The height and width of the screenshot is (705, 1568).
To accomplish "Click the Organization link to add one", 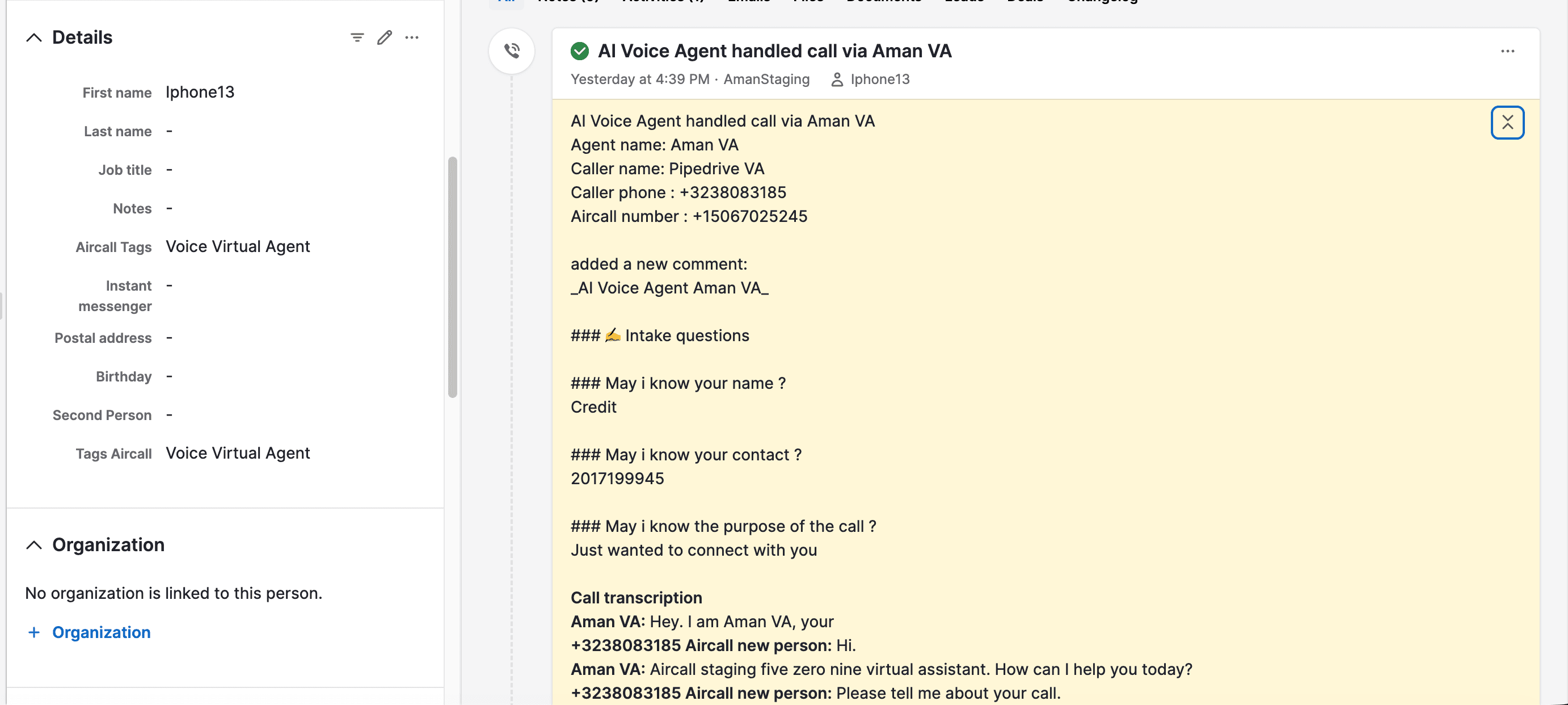I will pos(101,632).
